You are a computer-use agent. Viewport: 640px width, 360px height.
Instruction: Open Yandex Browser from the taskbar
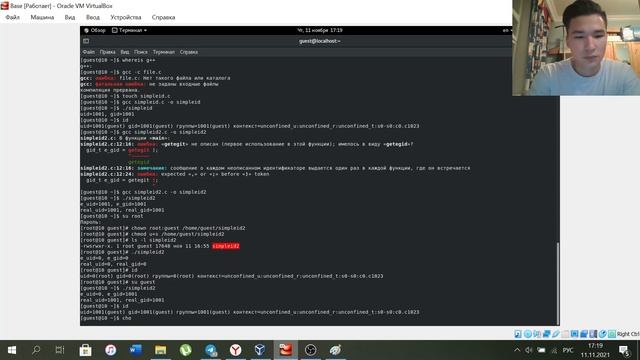pyautogui.click(x=236, y=350)
